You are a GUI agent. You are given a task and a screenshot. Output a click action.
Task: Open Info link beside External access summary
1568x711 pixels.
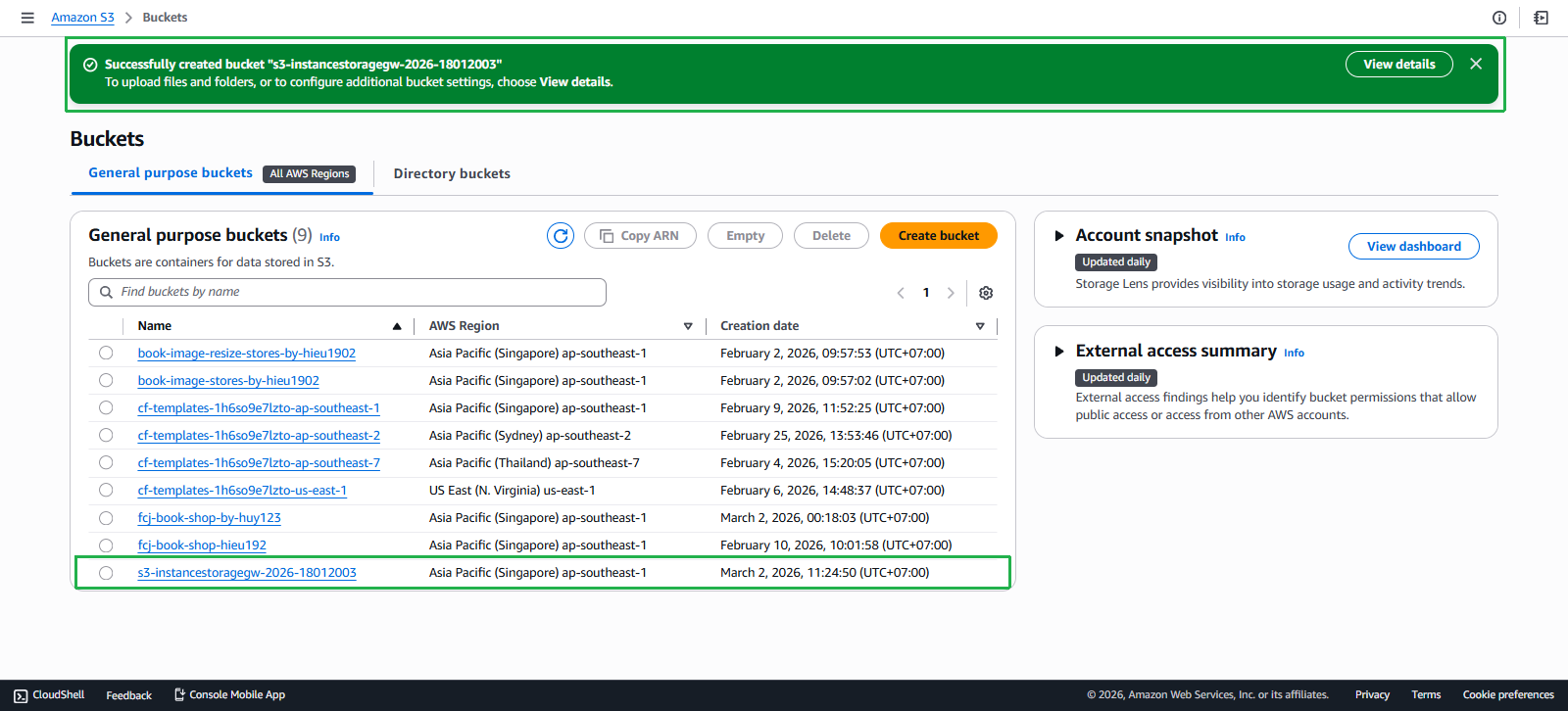tap(1294, 353)
